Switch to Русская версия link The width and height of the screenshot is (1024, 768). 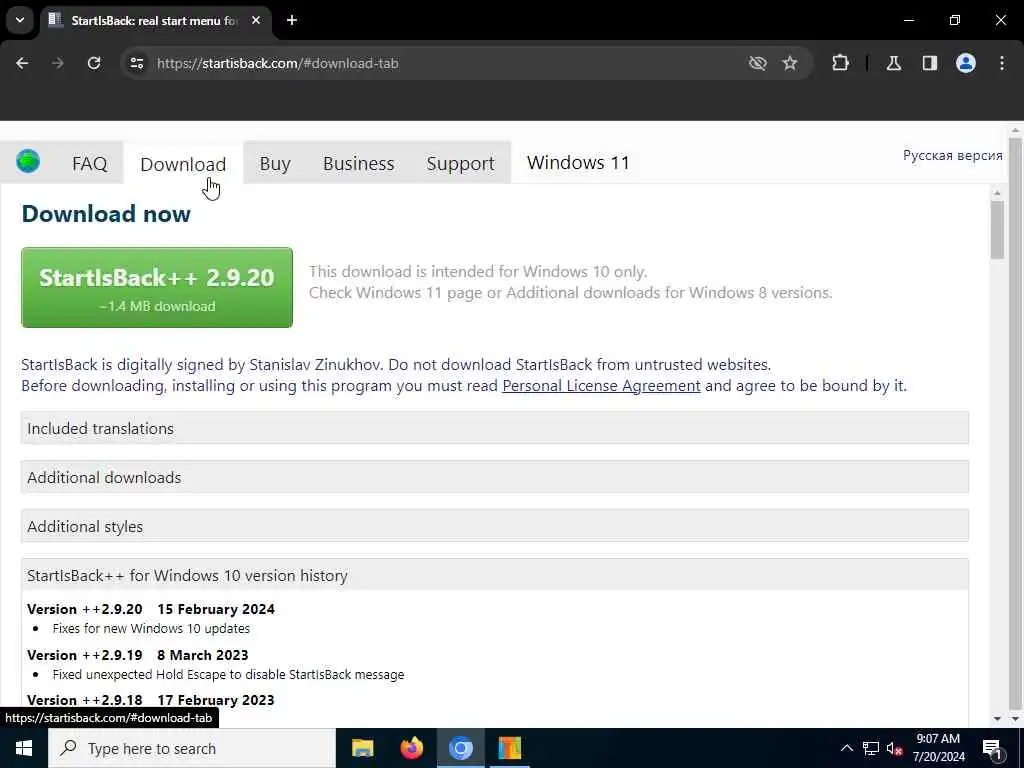pos(952,155)
